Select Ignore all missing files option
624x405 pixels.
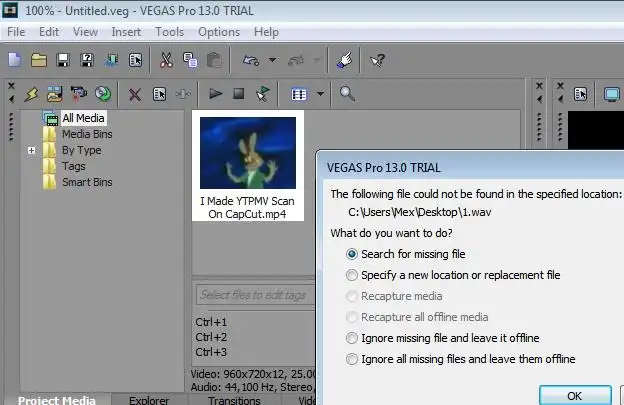click(x=460, y=359)
